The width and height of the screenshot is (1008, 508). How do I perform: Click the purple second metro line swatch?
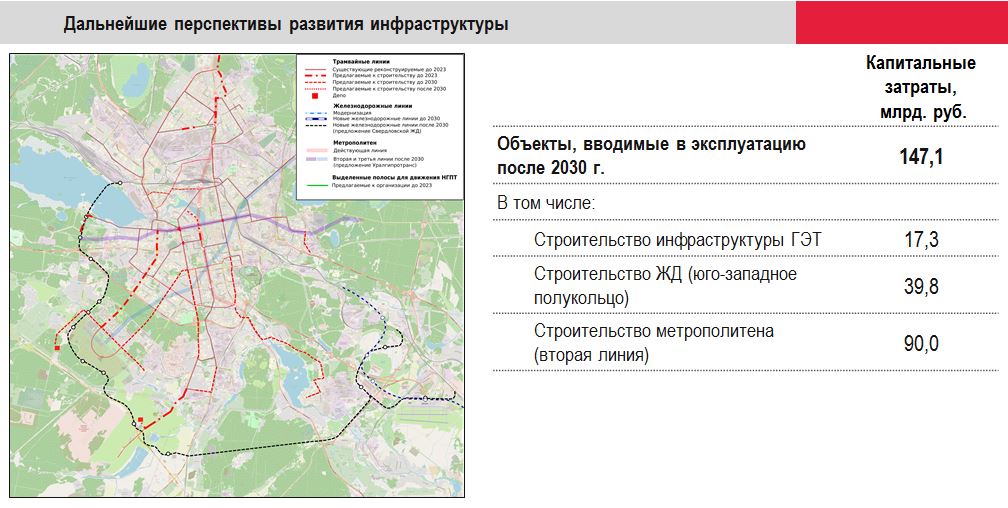(317, 159)
